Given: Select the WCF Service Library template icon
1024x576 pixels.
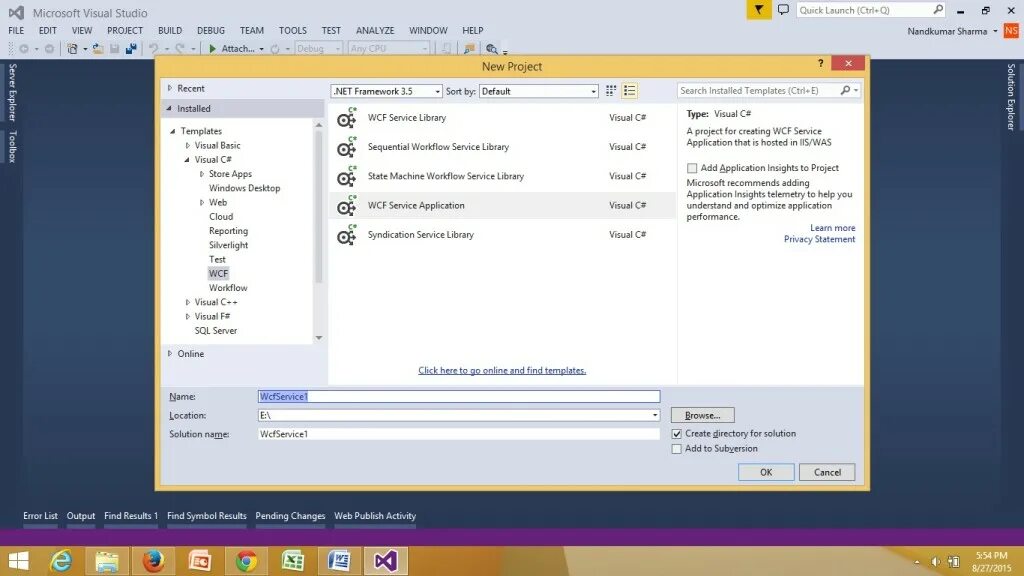Looking at the screenshot, I should pyautogui.click(x=347, y=118).
